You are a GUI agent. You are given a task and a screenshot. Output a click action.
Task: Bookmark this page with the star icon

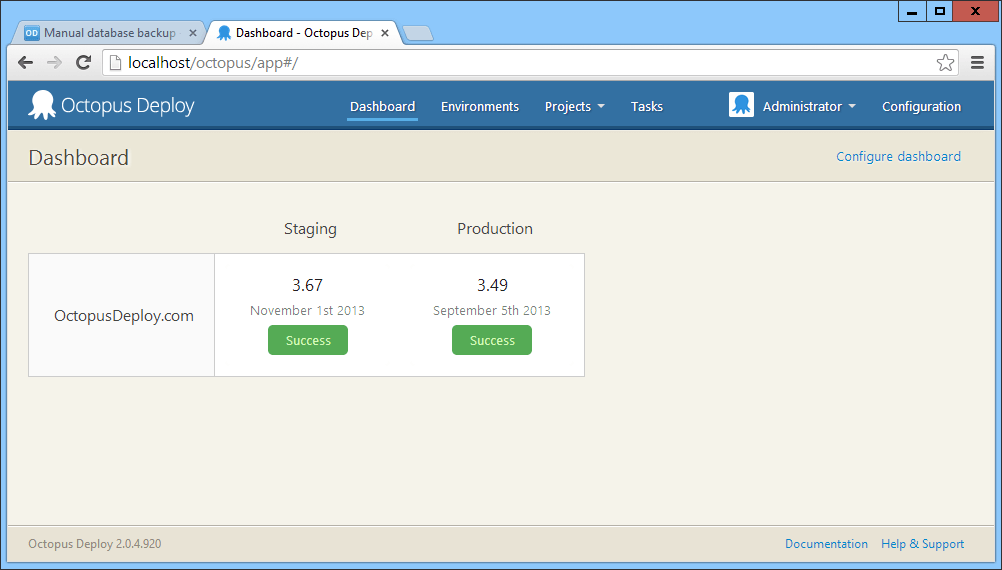click(945, 63)
